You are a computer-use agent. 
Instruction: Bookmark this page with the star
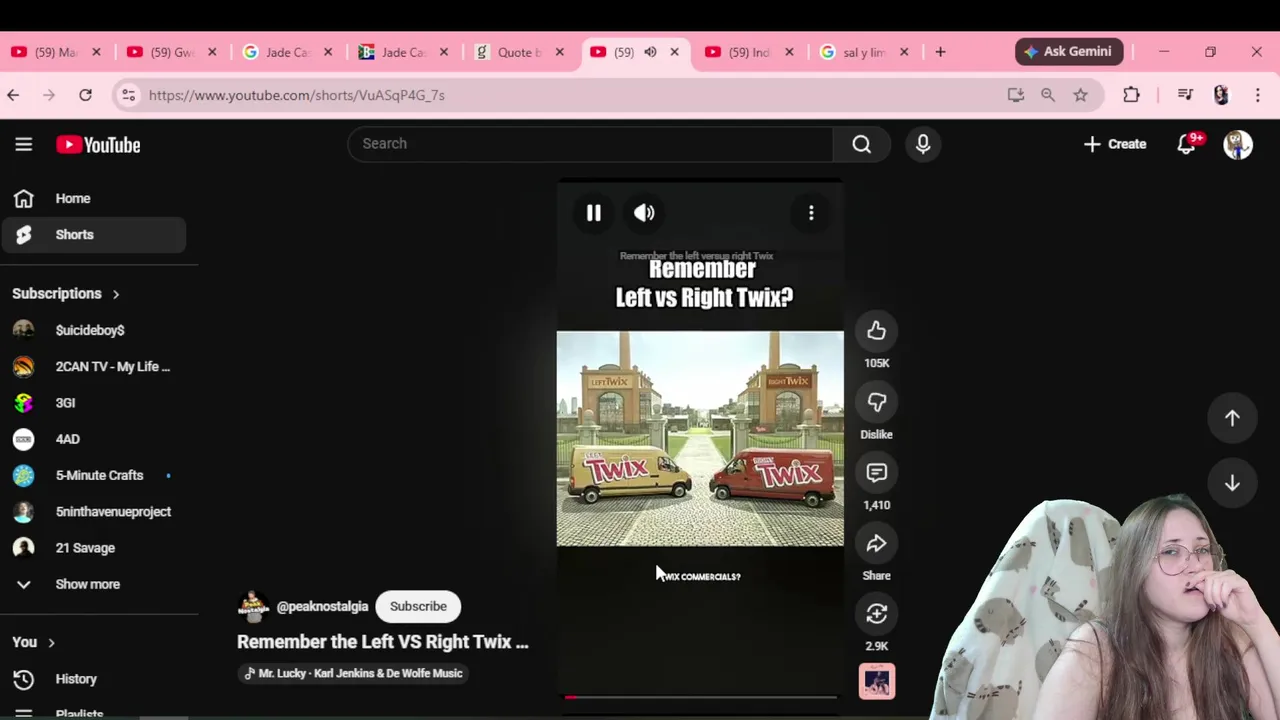(x=1080, y=95)
